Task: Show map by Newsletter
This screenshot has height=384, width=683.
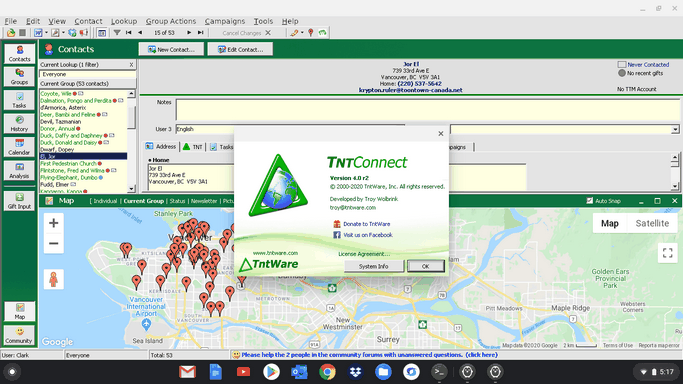Action: pos(204,201)
